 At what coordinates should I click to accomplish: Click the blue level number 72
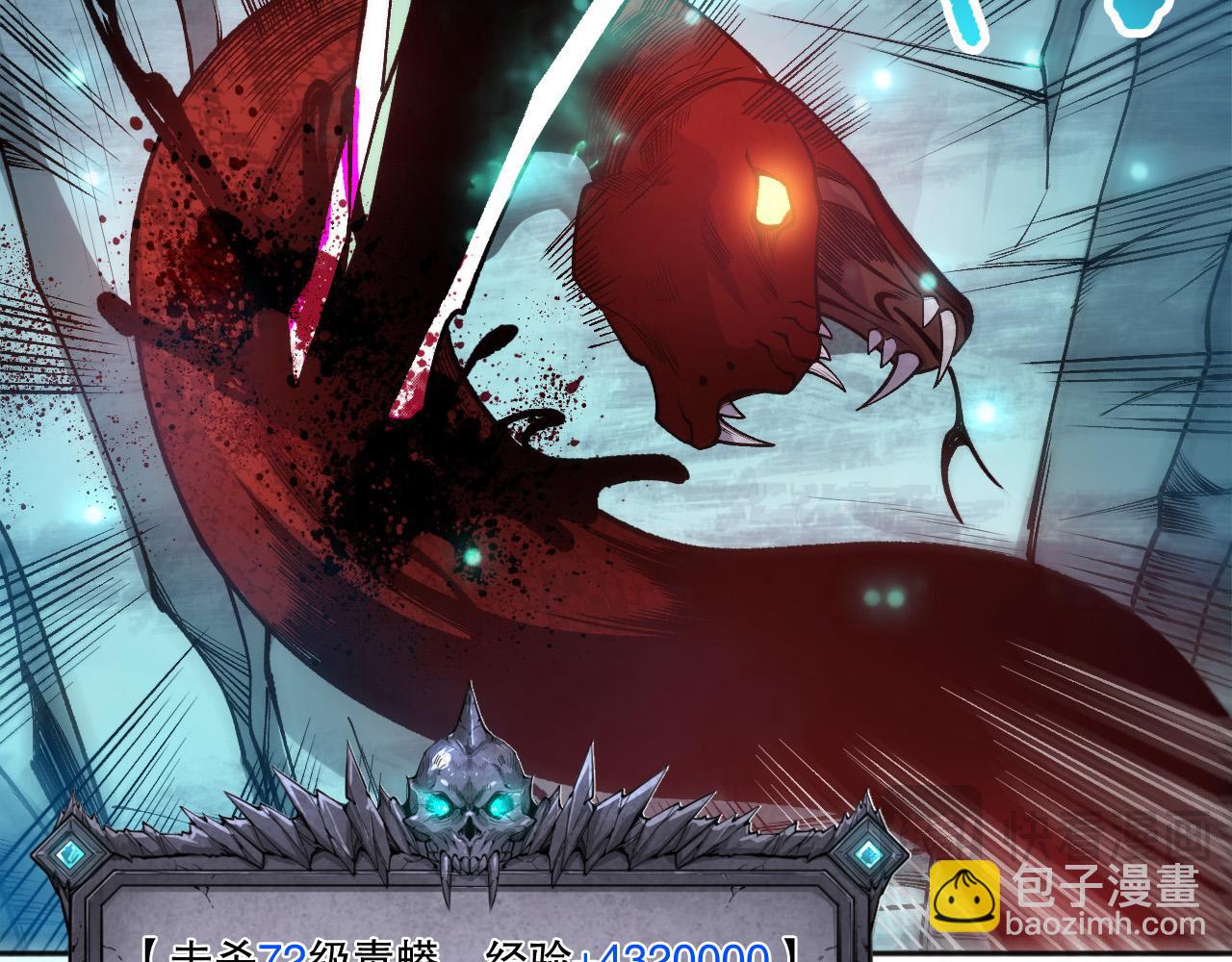[x=281, y=952]
